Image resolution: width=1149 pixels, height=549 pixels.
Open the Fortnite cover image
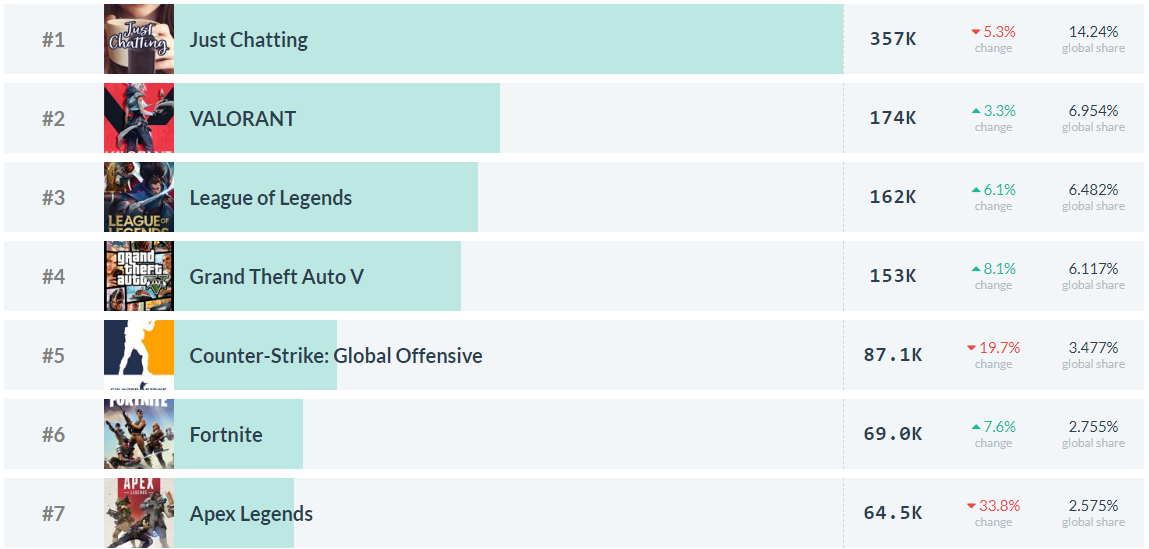138,434
